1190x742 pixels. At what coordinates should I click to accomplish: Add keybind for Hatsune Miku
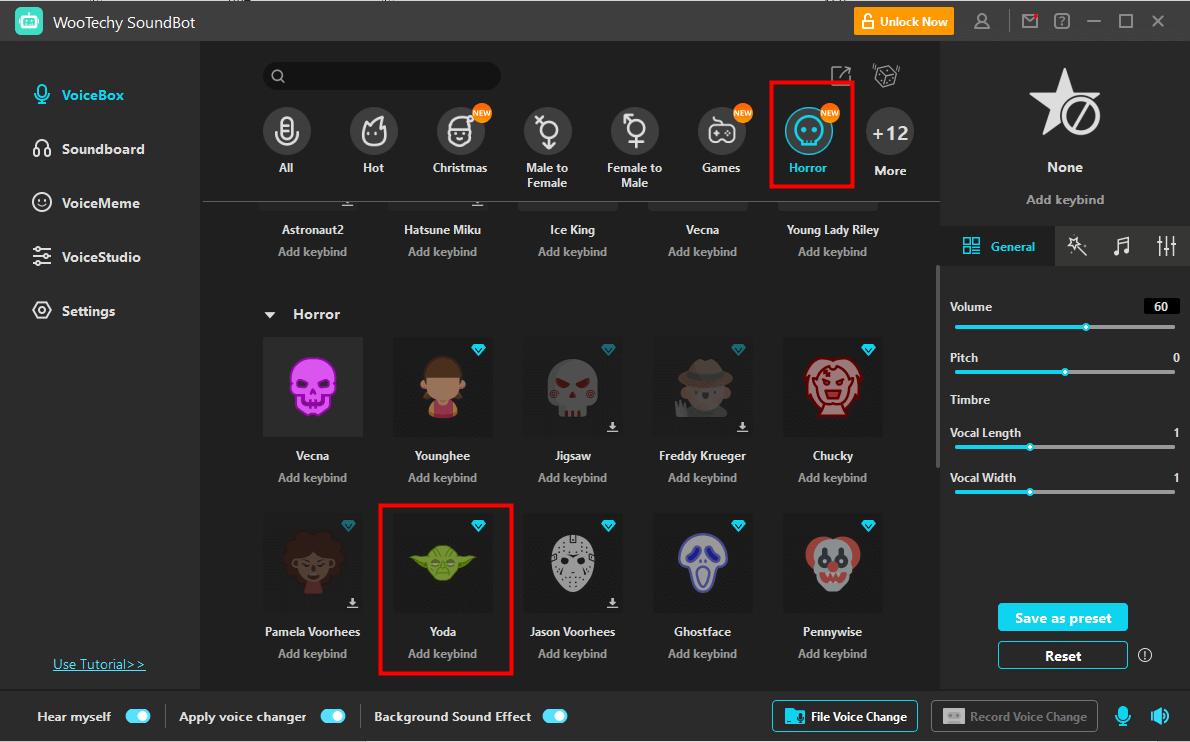pos(442,251)
